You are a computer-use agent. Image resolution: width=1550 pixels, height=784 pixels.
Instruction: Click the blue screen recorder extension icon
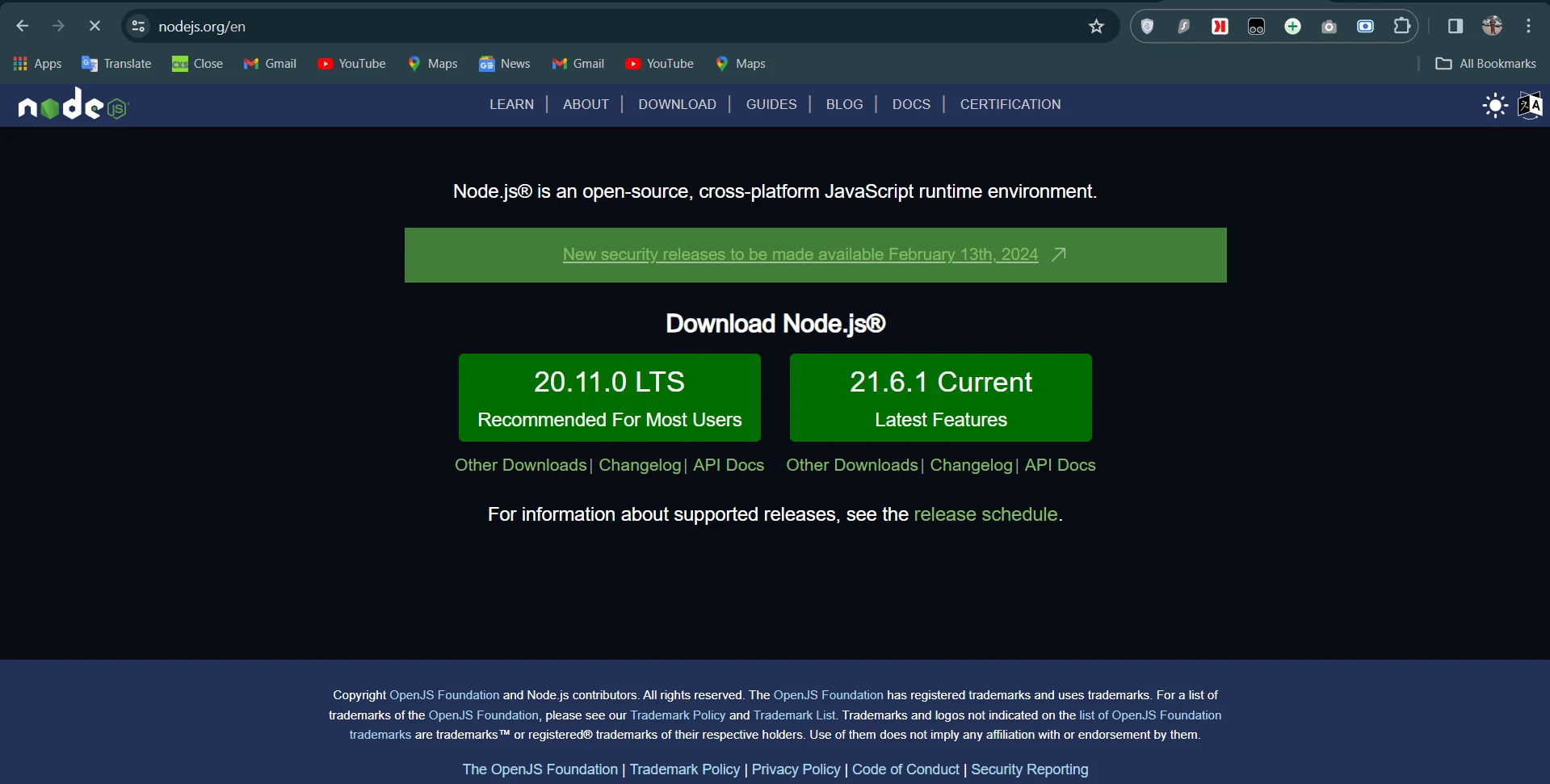pos(1365,27)
